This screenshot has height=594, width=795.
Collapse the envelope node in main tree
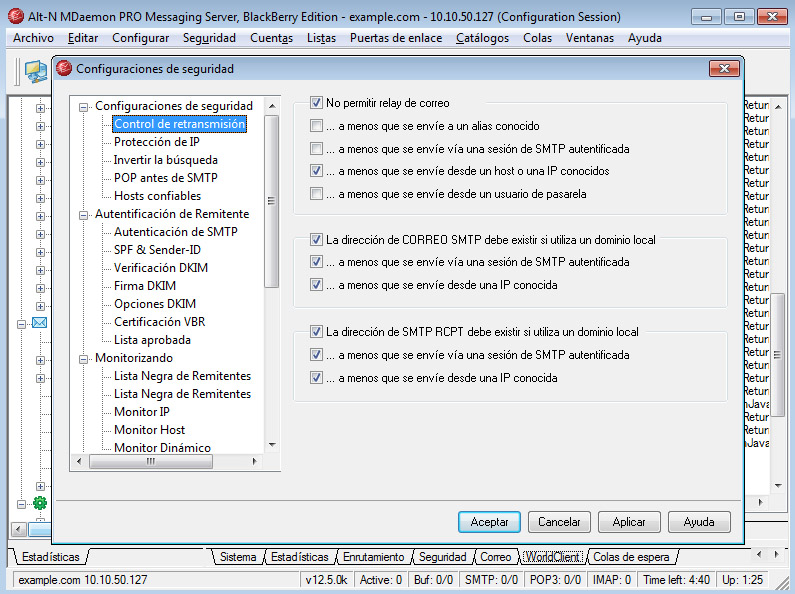click(x=21, y=324)
